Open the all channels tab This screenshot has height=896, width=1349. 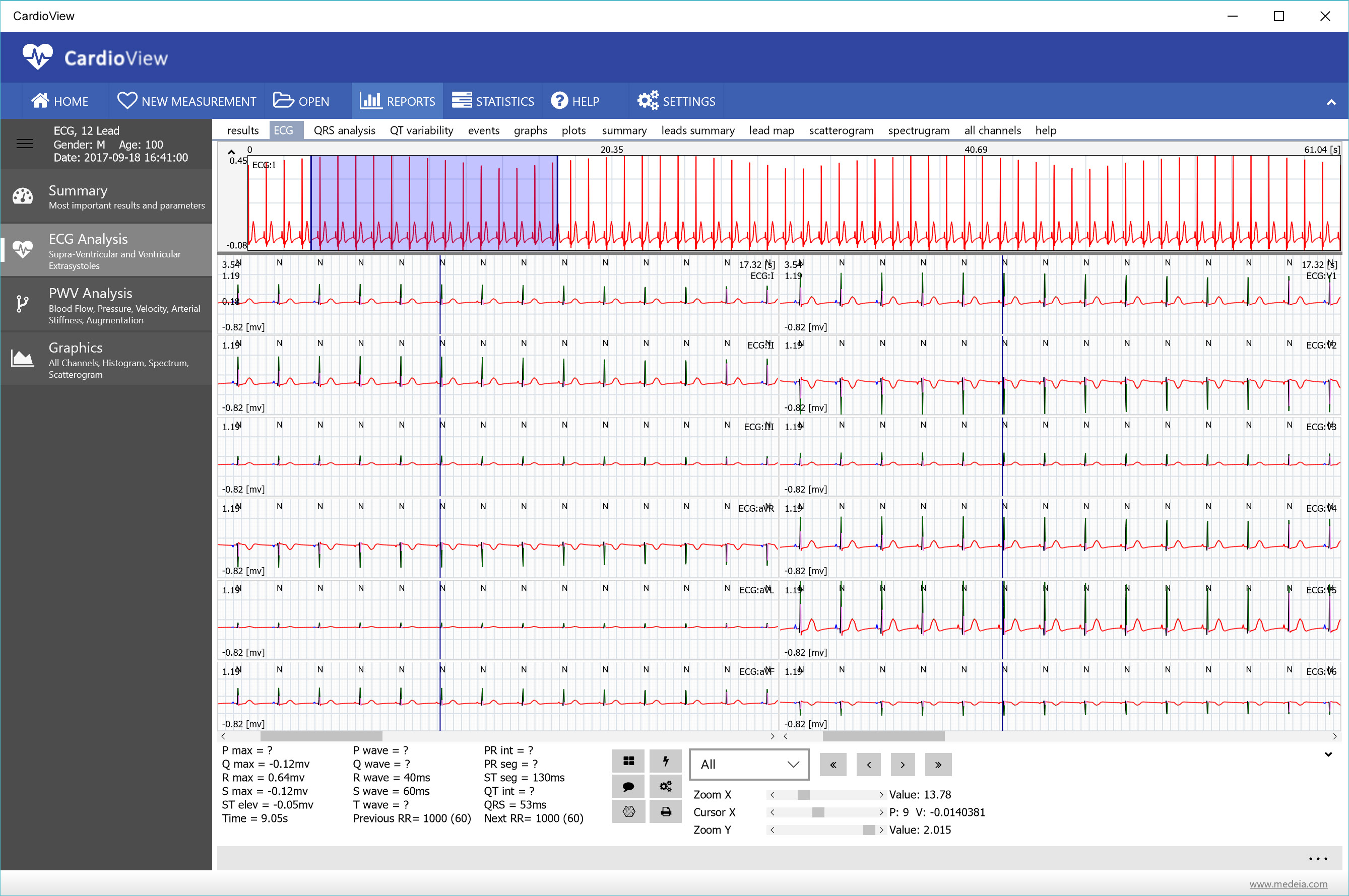coord(993,130)
